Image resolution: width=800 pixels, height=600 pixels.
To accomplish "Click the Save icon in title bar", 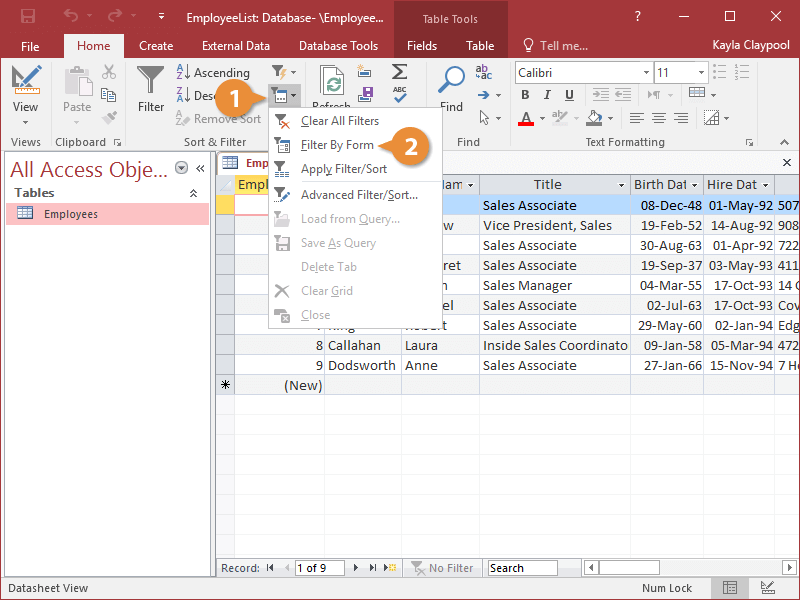I will (28, 17).
